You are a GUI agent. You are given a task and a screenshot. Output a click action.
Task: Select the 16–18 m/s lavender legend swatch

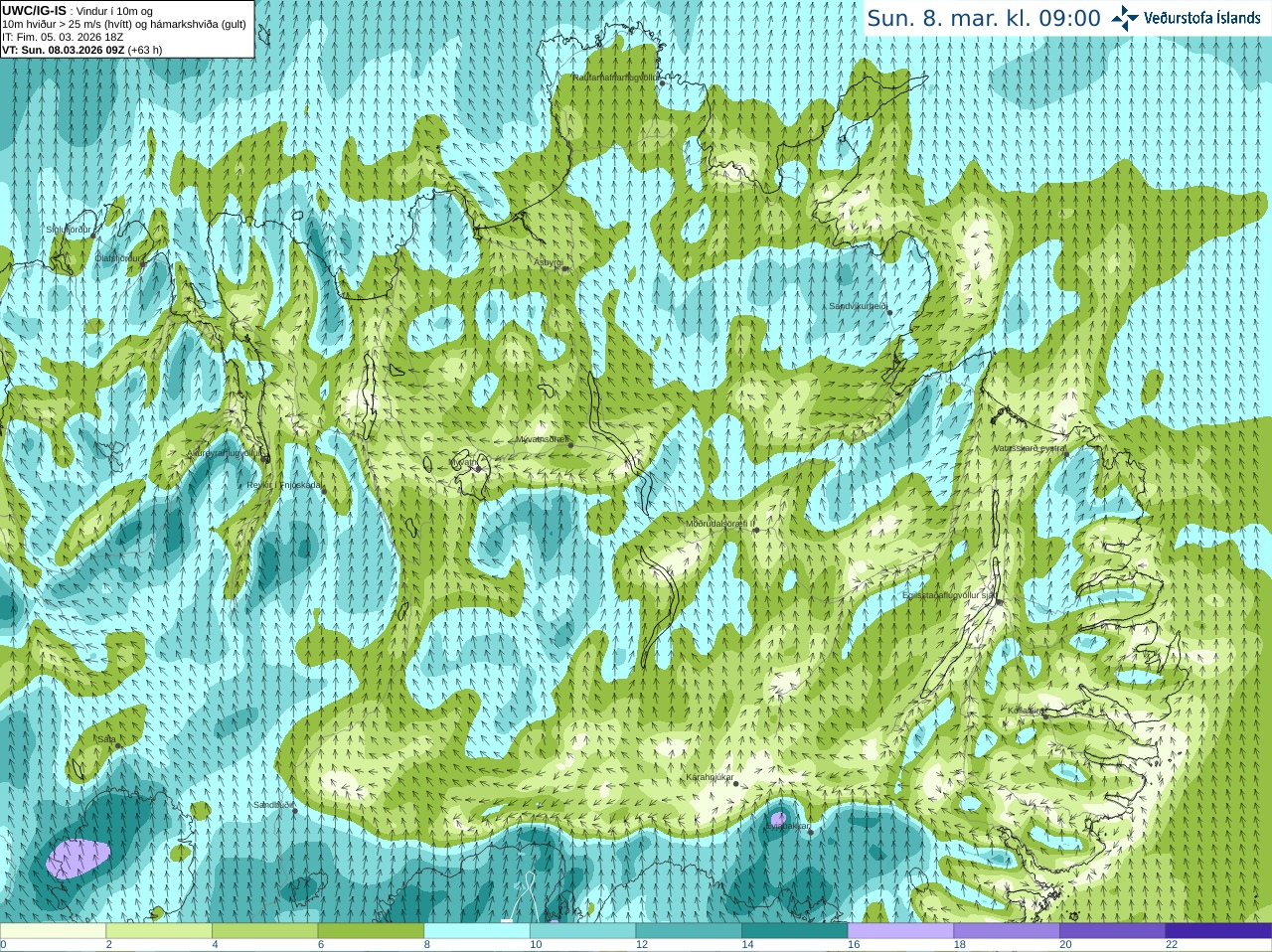[x=900, y=931]
